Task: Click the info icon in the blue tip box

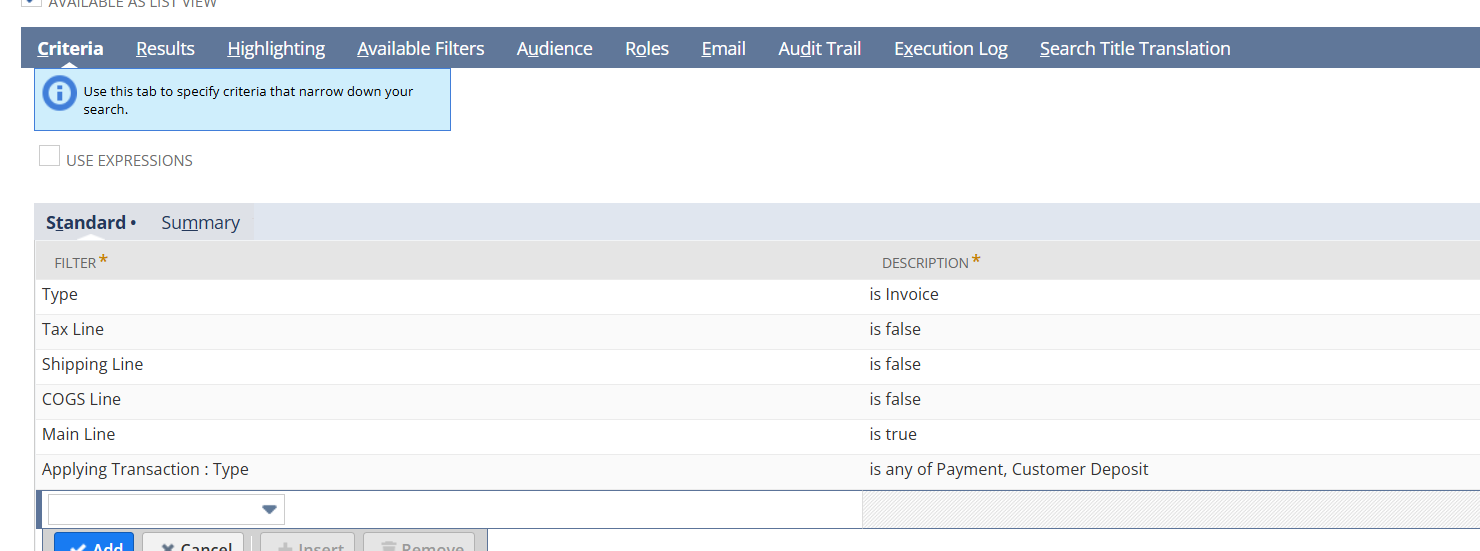Action: (x=60, y=94)
